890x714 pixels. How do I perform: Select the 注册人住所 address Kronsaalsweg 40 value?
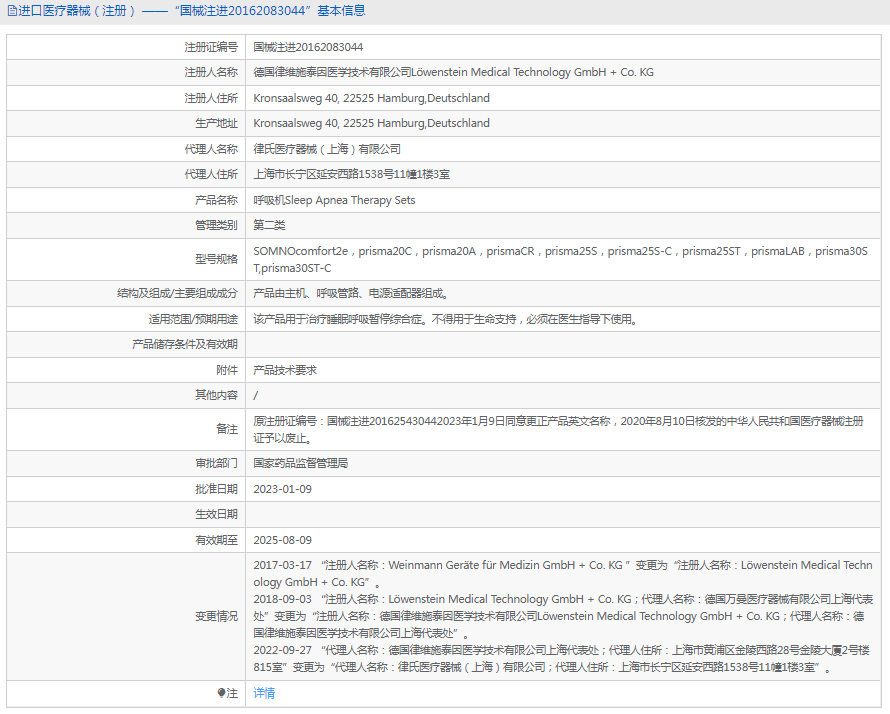(371, 98)
